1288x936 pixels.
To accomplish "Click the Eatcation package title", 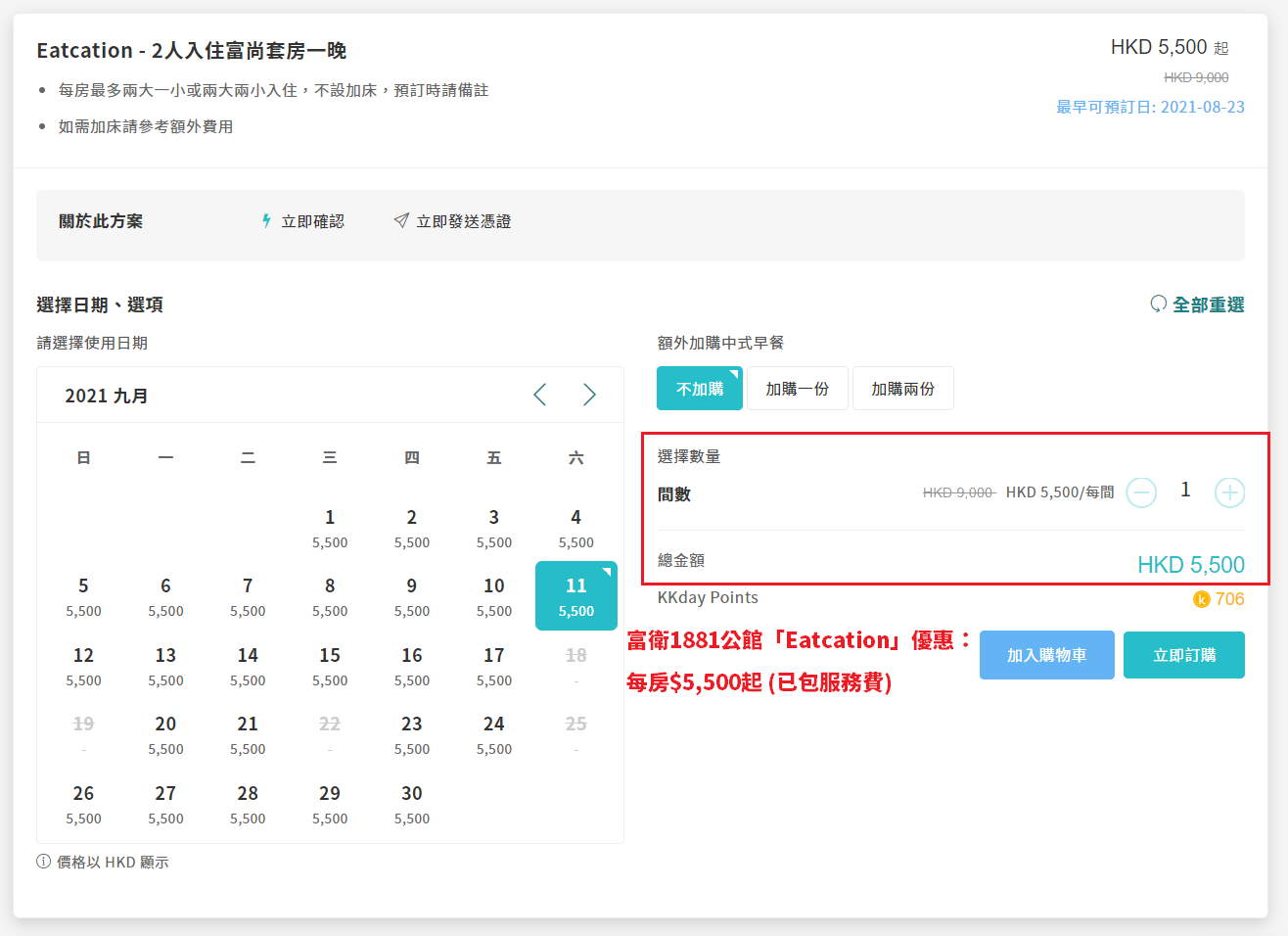I will [x=192, y=50].
